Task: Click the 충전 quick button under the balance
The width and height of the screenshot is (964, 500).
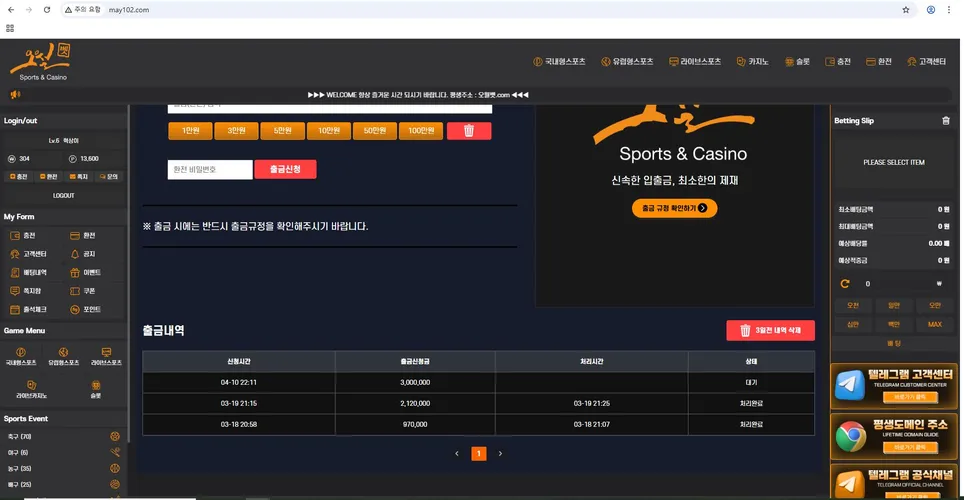Action: [19, 177]
